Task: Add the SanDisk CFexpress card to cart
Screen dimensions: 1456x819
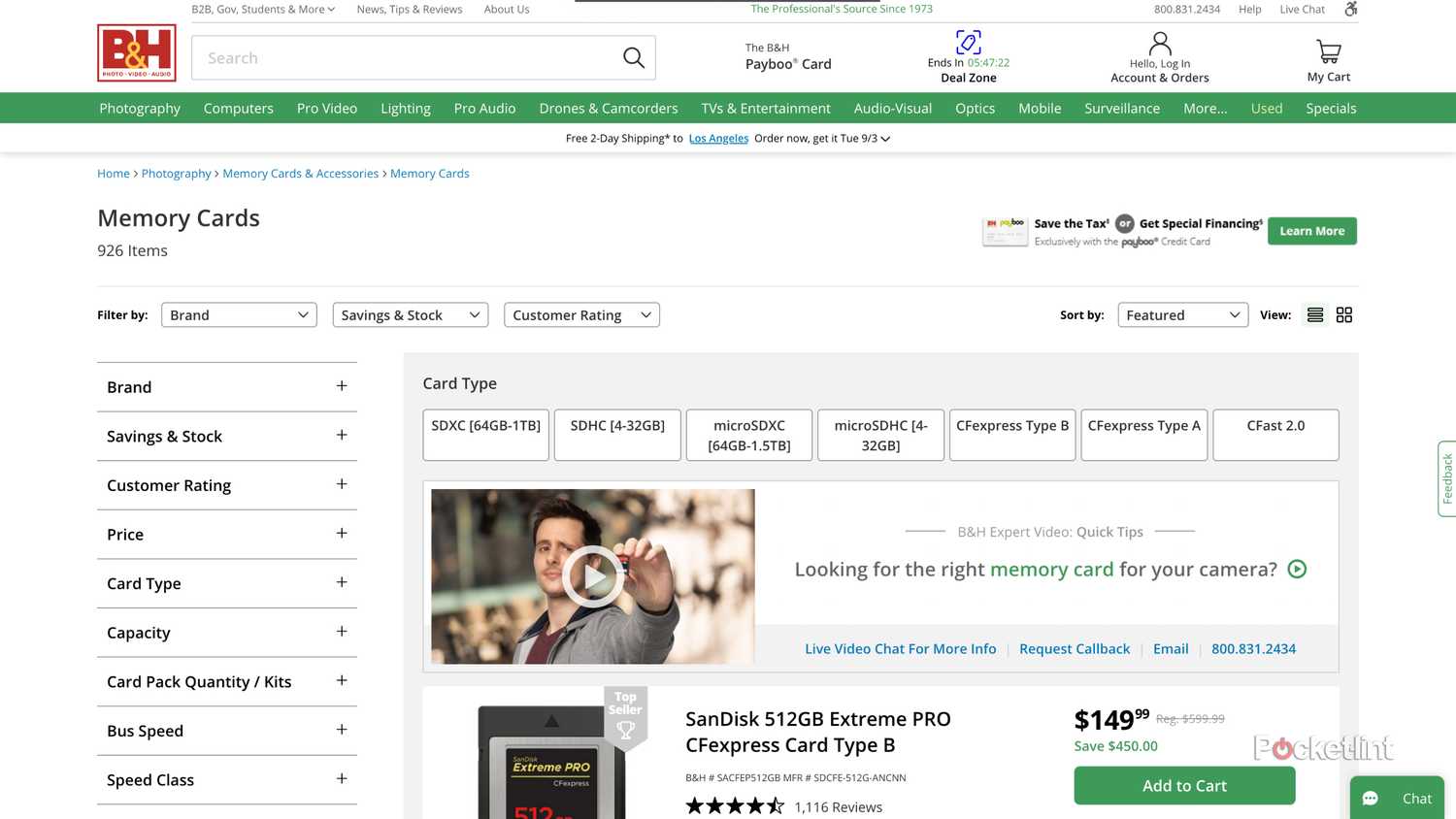Action: pos(1183,785)
